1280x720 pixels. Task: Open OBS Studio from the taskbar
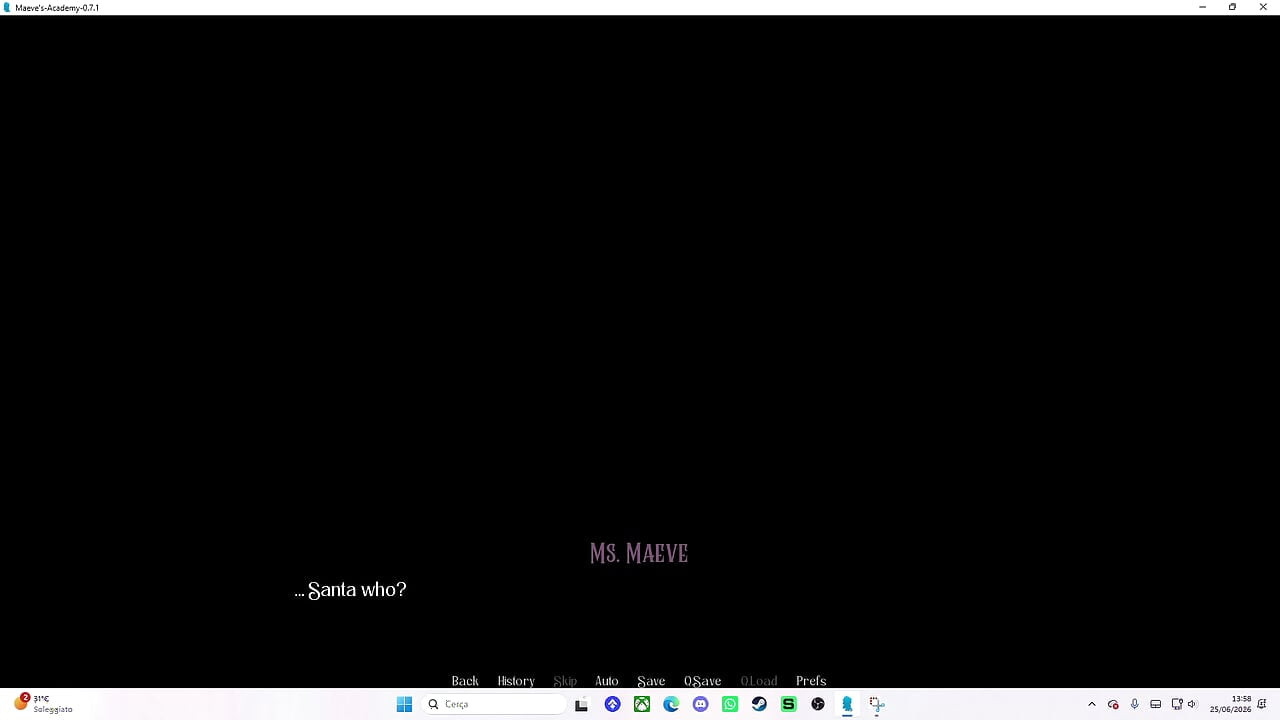coord(818,704)
